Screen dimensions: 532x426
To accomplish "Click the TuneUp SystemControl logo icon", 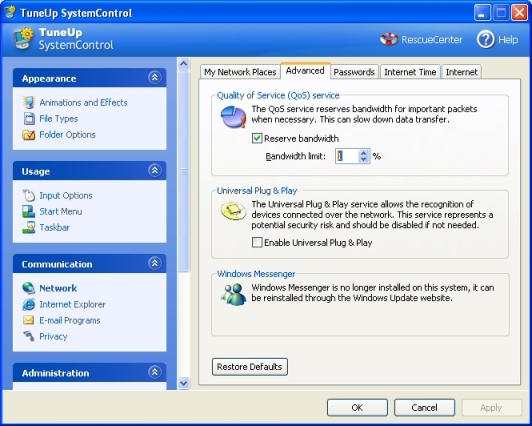I will pyautogui.click(x=24, y=38).
